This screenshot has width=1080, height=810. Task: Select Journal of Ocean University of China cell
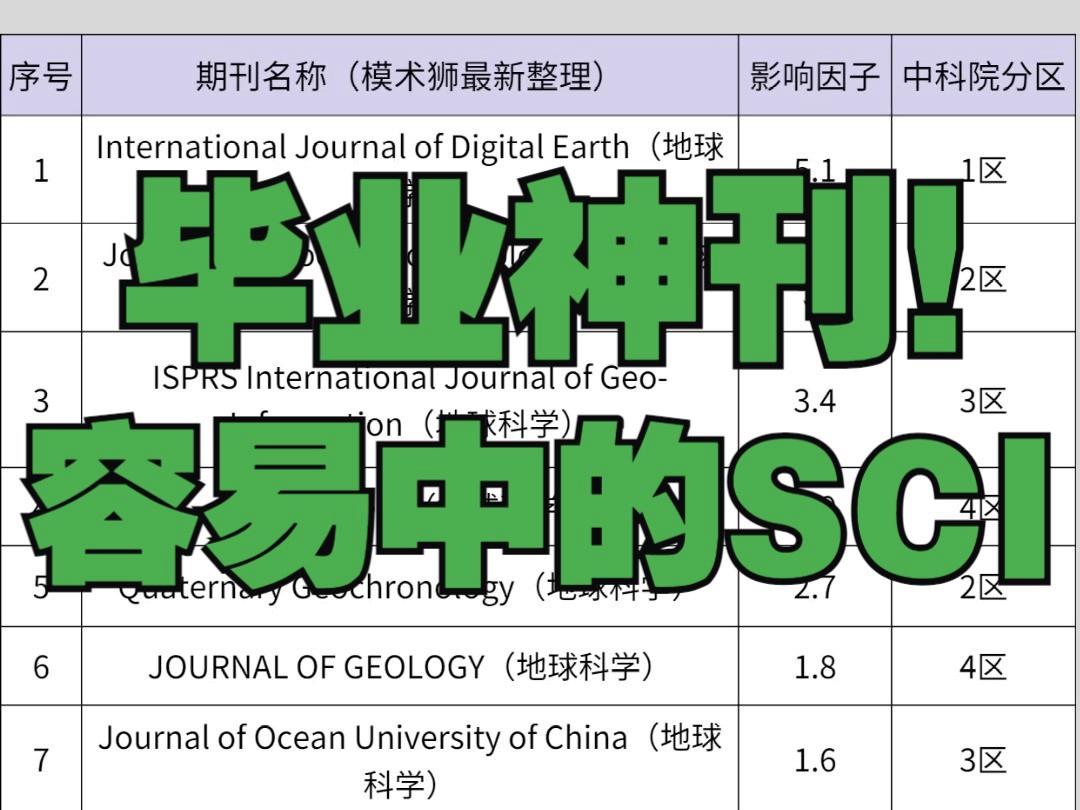(x=410, y=759)
